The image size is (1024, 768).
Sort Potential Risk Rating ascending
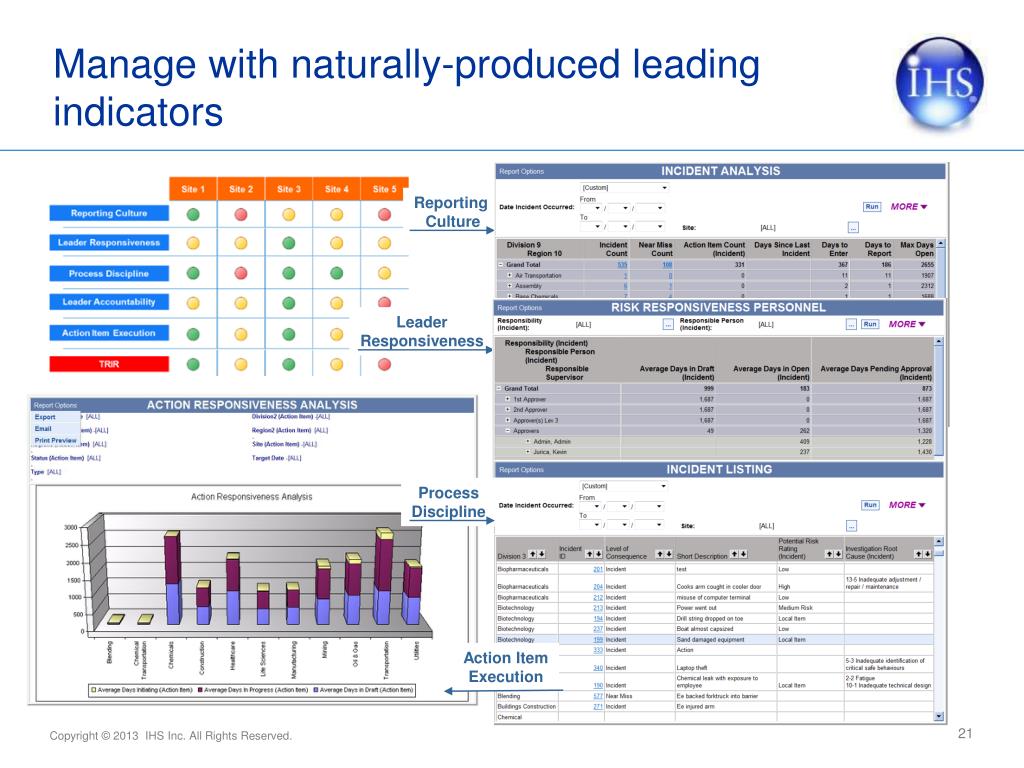(829, 554)
